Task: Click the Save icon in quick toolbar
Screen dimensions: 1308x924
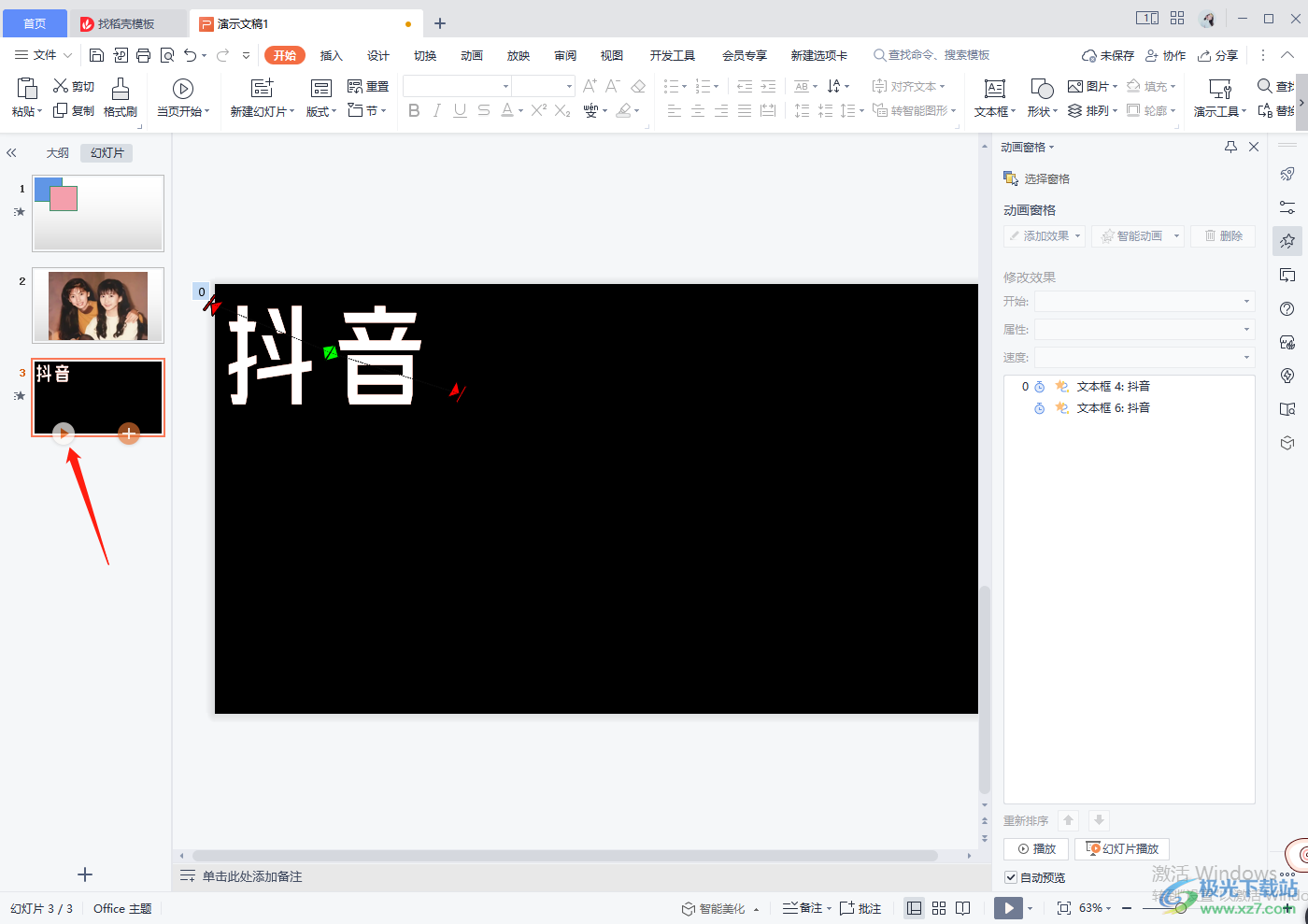Action: pos(96,55)
